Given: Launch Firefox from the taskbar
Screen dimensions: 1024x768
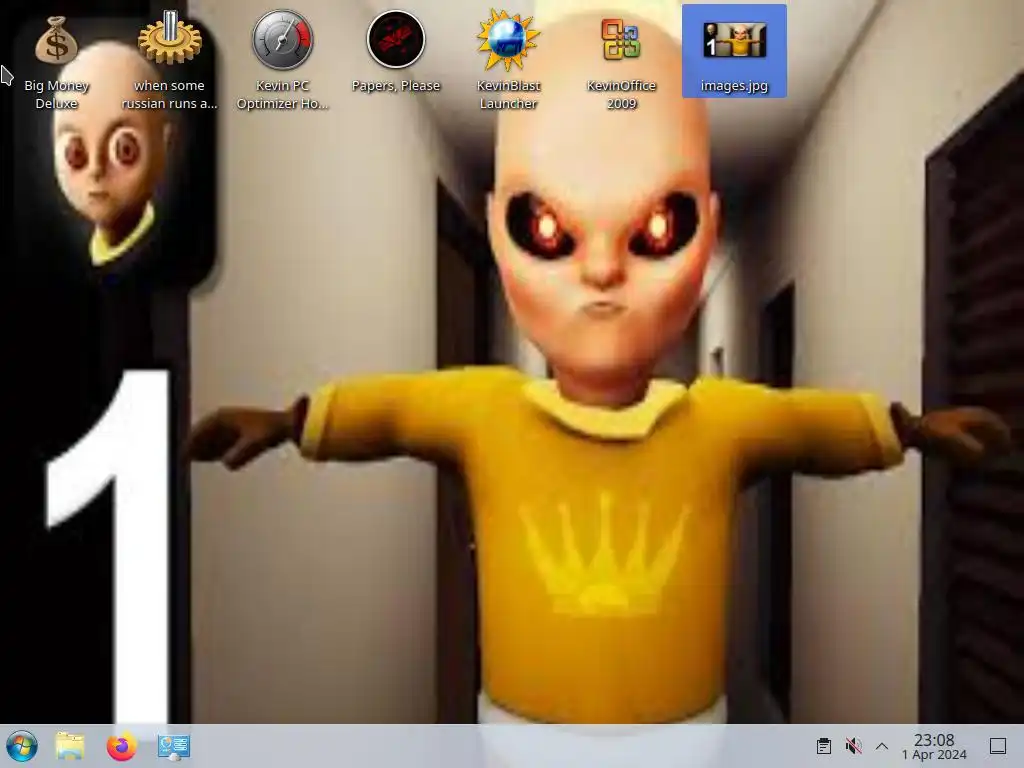Looking at the screenshot, I should [121, 746].
